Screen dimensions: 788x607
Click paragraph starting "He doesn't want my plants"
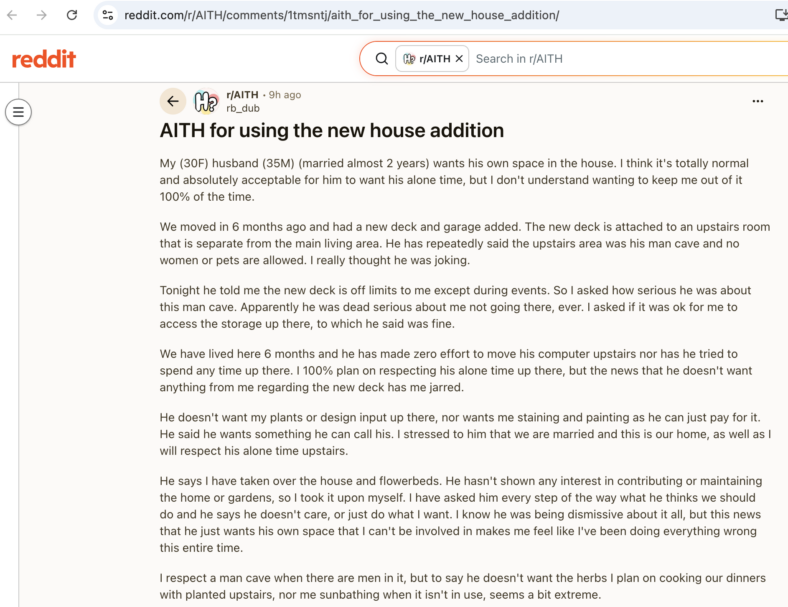pyautogui.click(x=465, y=434)
